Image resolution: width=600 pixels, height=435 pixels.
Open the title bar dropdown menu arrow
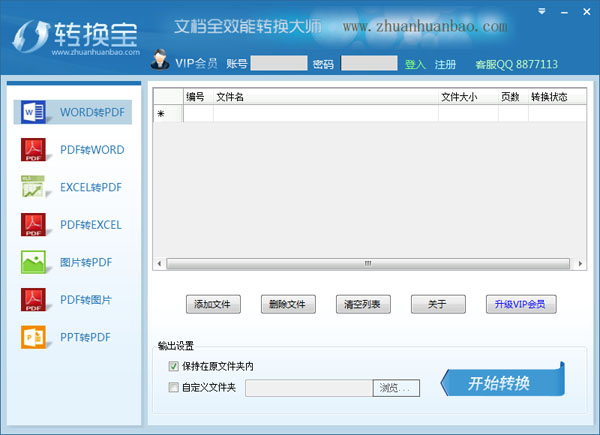(x=541, y=11)
